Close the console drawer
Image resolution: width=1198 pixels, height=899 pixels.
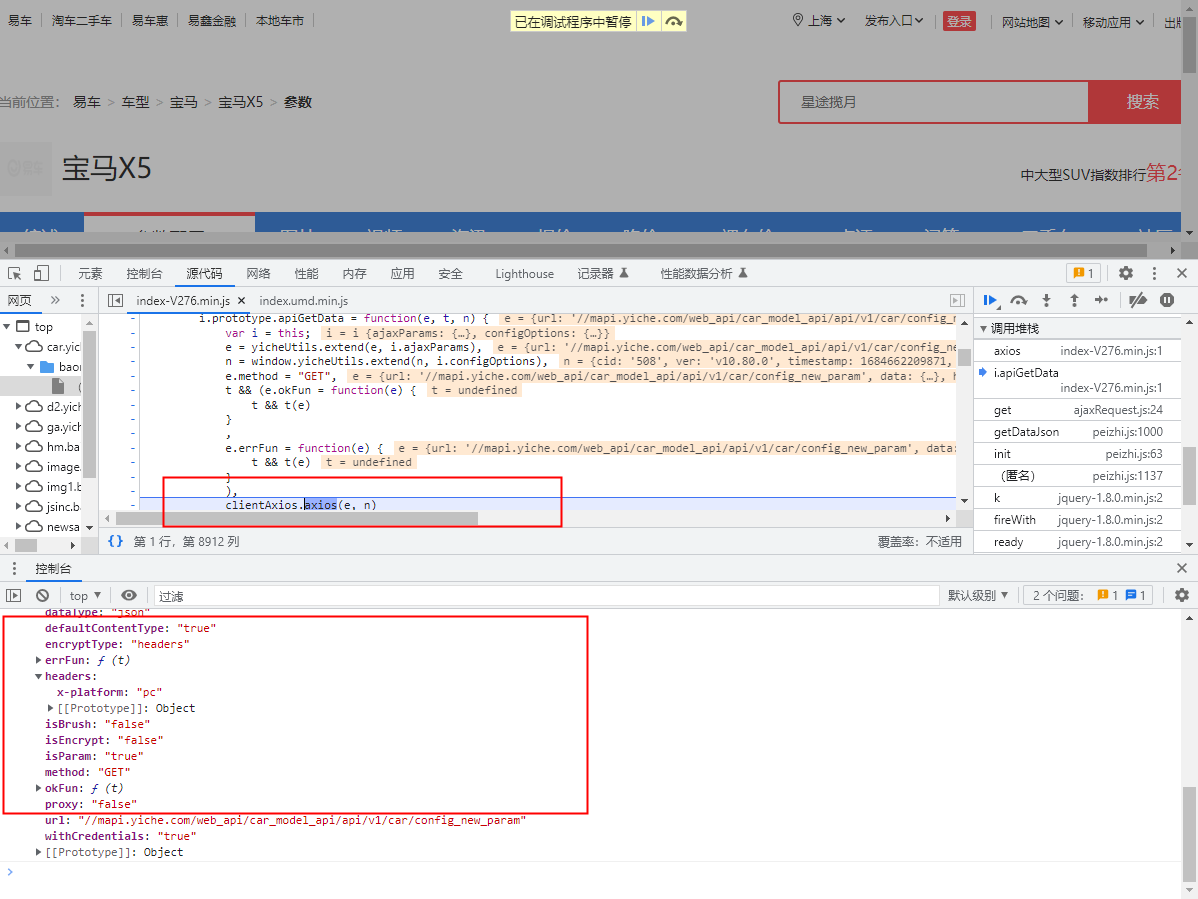point(1182,568)
